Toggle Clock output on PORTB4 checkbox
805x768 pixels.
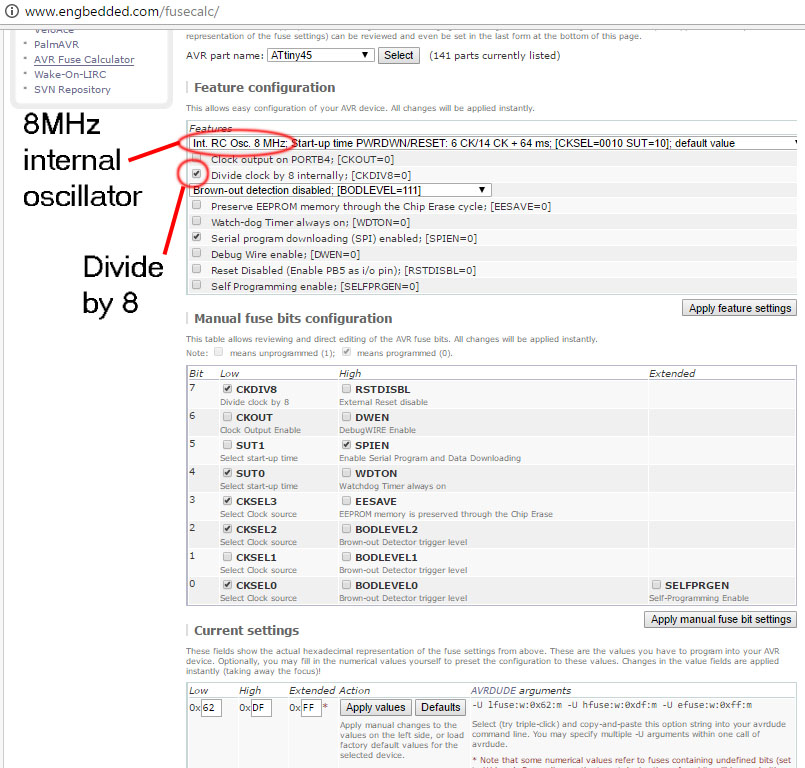coord(197,159)
